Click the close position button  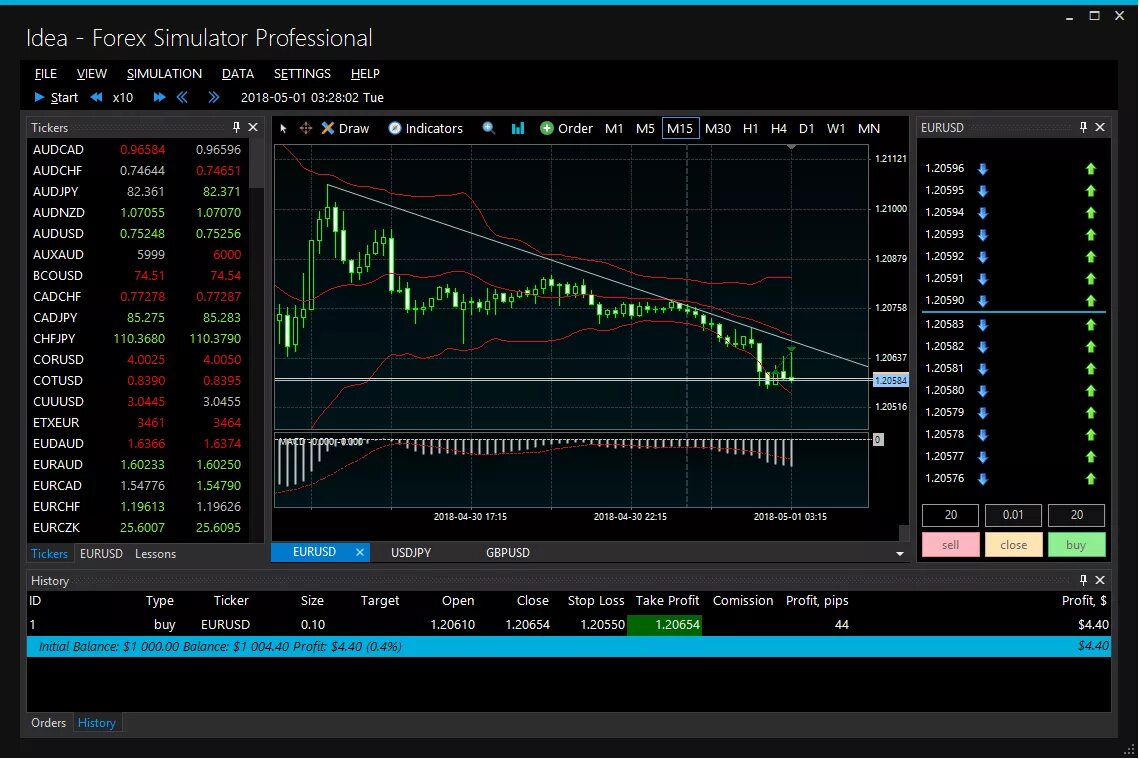pyautogui.click(x=1013, y=545)
